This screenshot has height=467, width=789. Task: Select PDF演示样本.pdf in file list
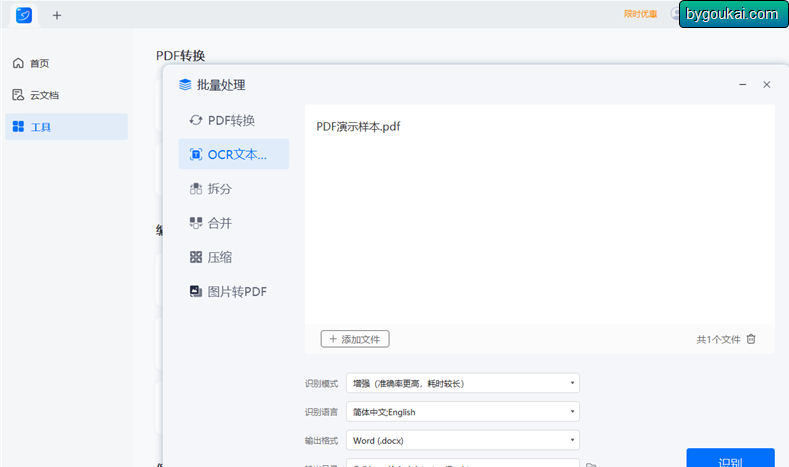pyautogui.click(x=358, y=126)
